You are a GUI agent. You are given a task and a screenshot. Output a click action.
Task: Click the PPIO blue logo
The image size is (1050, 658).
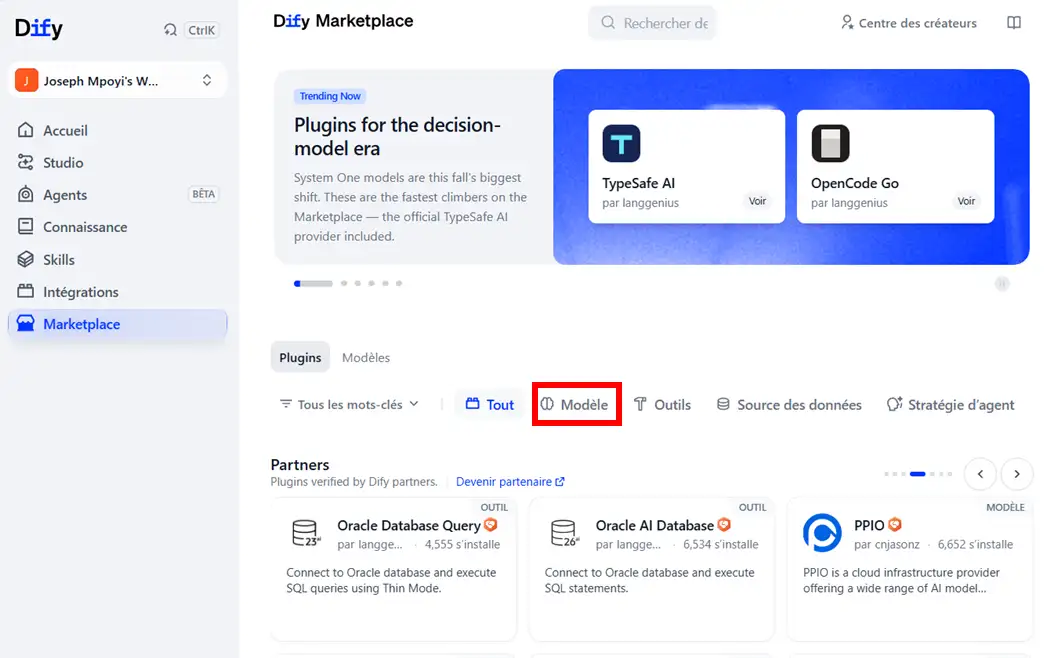tap(822, 533)
